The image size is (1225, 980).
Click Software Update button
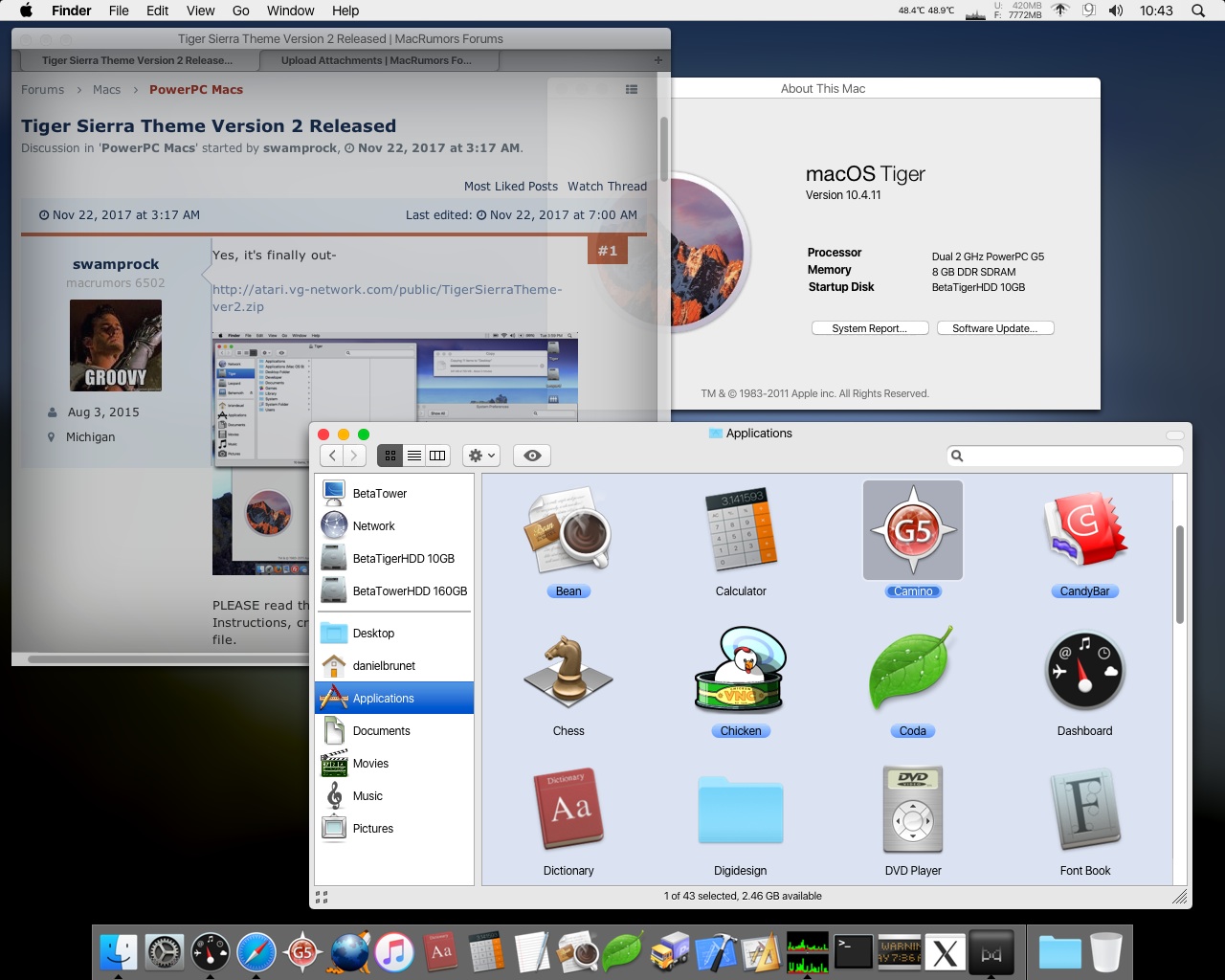995,328
